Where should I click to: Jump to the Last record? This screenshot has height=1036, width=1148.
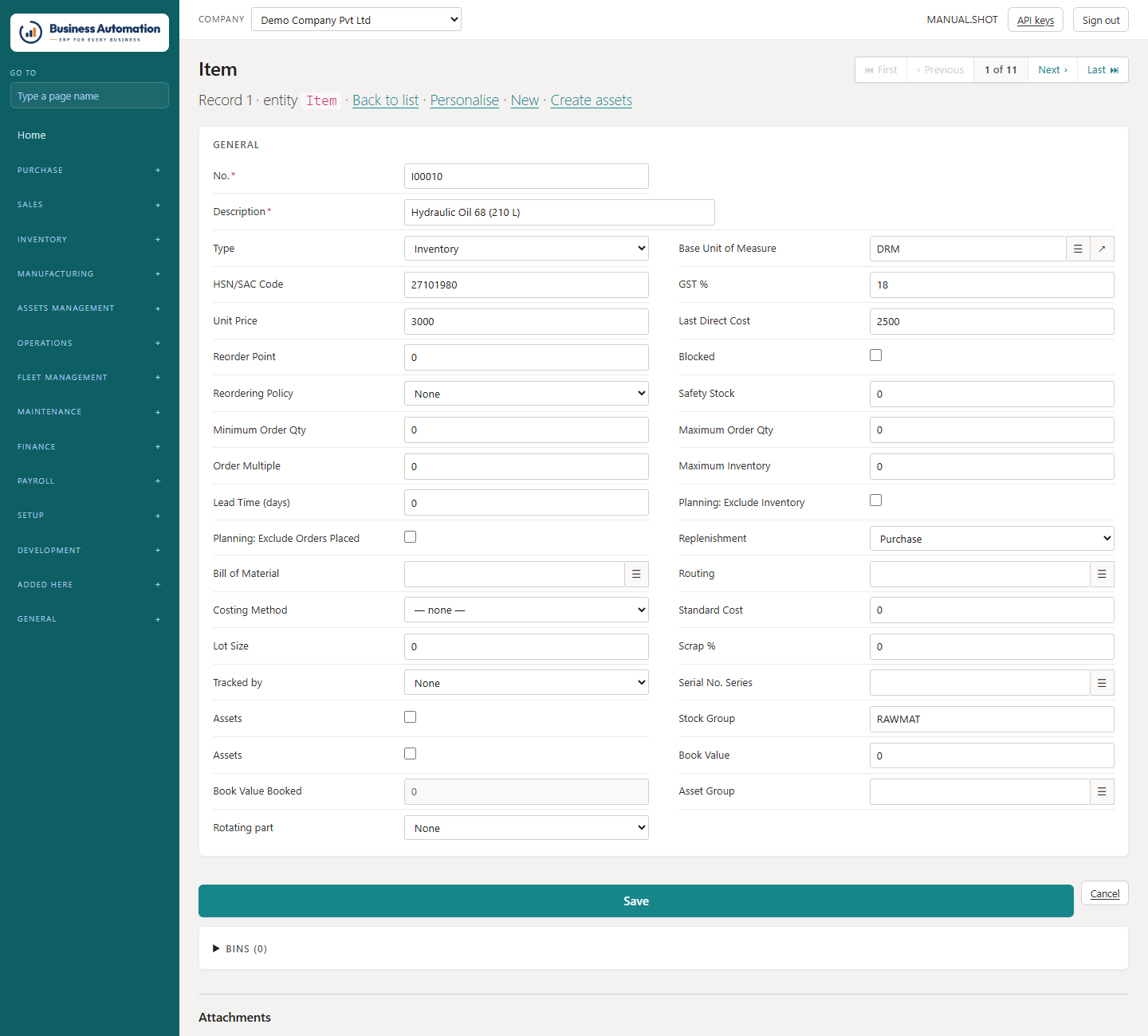pyautogui.click(x=1103, y=70)
